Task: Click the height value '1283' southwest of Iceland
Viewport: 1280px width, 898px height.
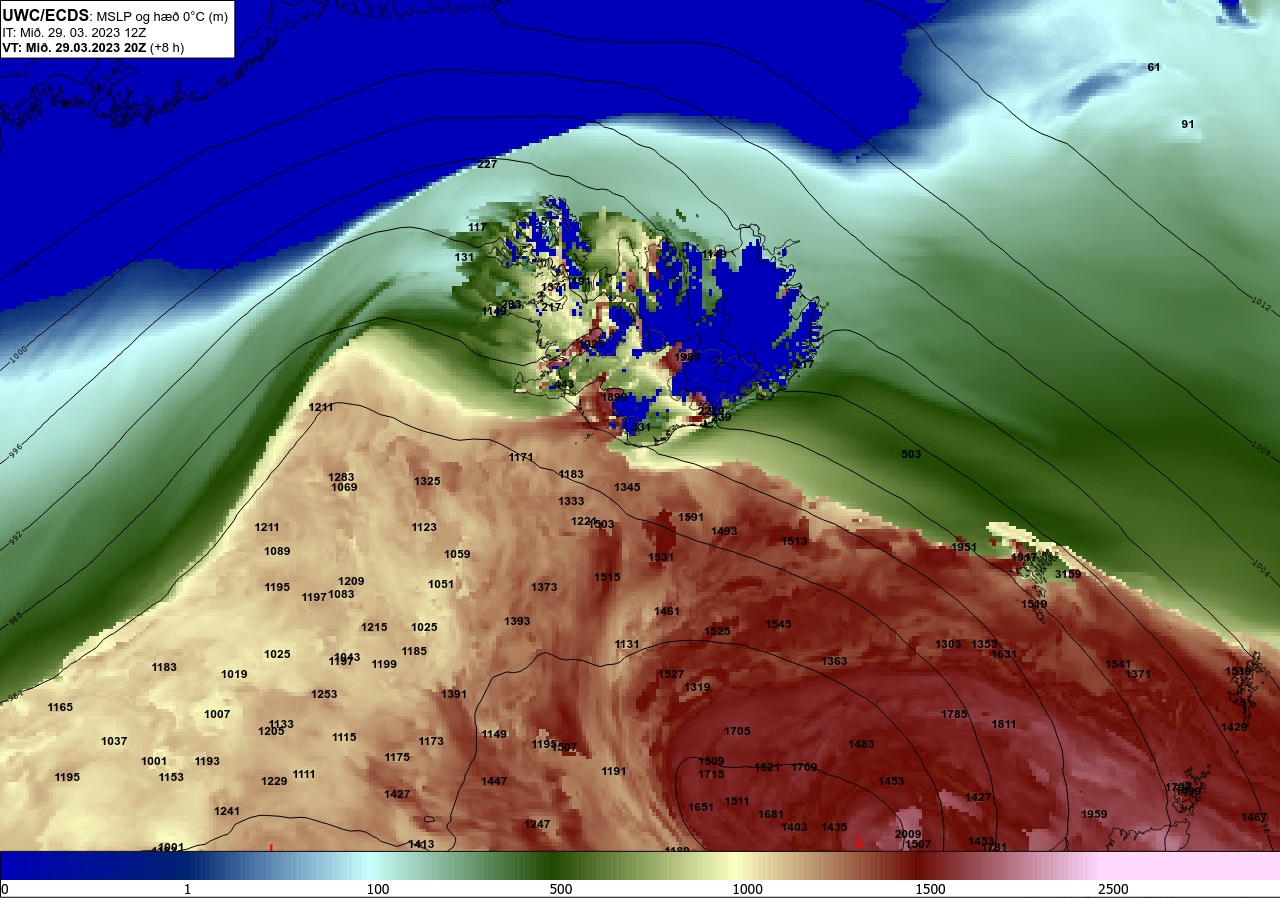Action: [341, 477]
